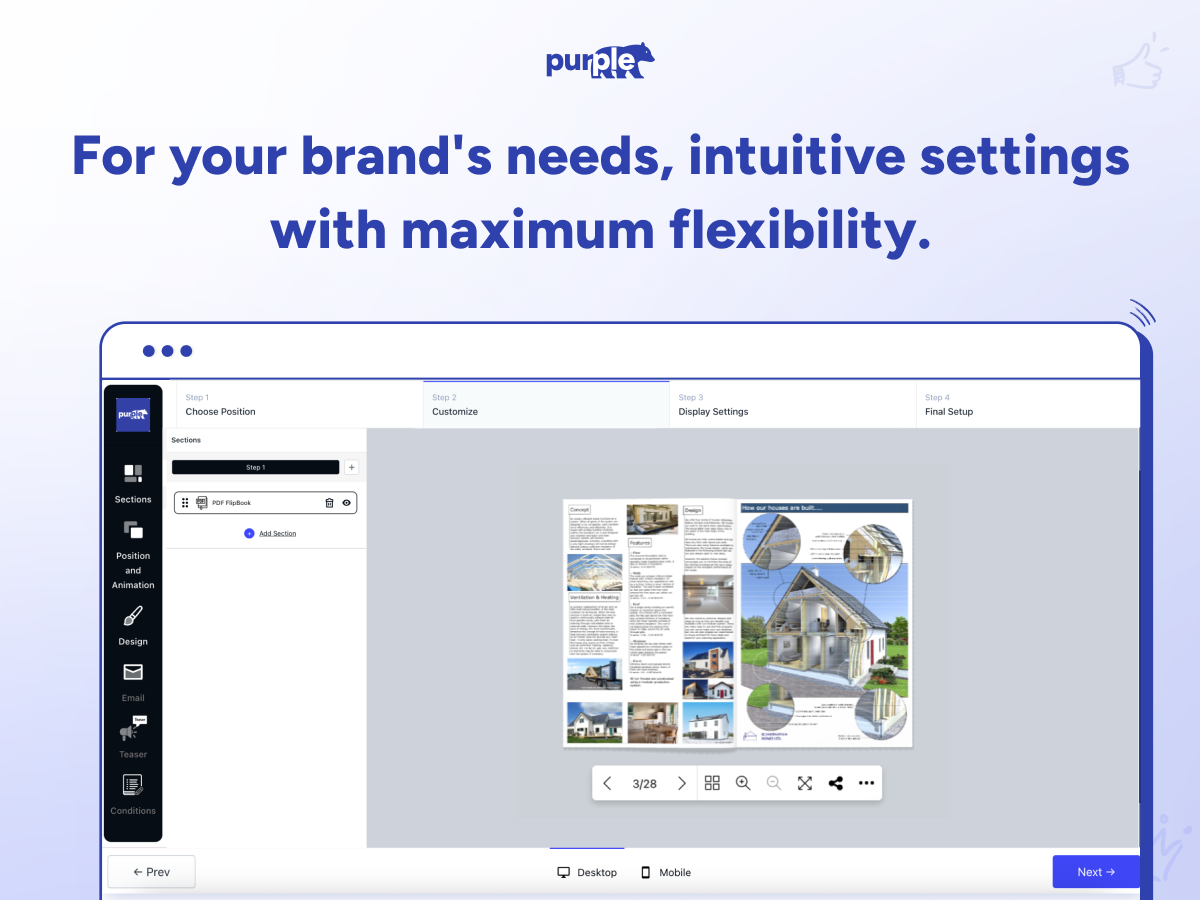
Task: Switch preview to Desktop view
Action: pyautogui.click(x=587, y=873)
